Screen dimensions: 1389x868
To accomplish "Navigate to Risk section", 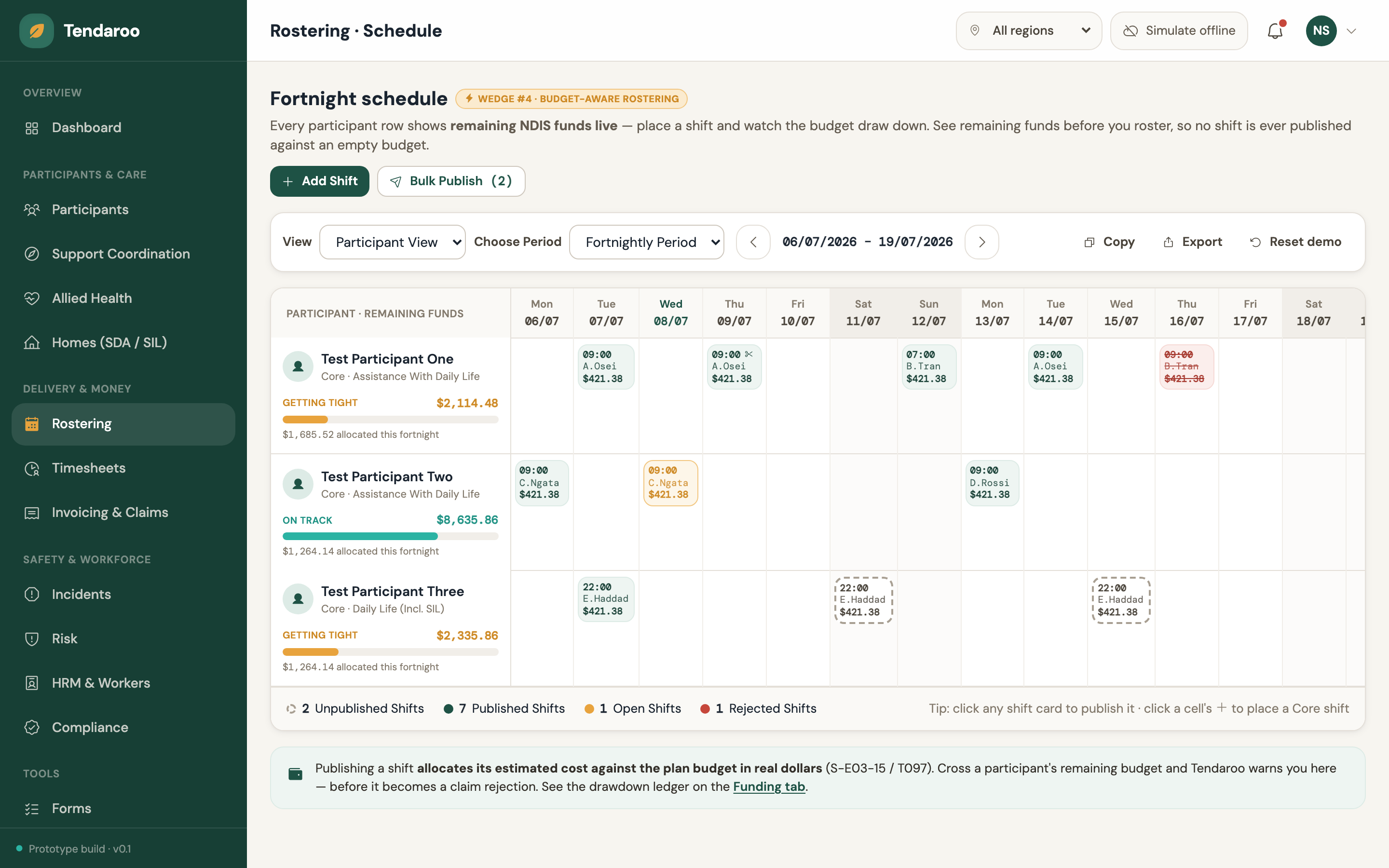I will [123, 638].
